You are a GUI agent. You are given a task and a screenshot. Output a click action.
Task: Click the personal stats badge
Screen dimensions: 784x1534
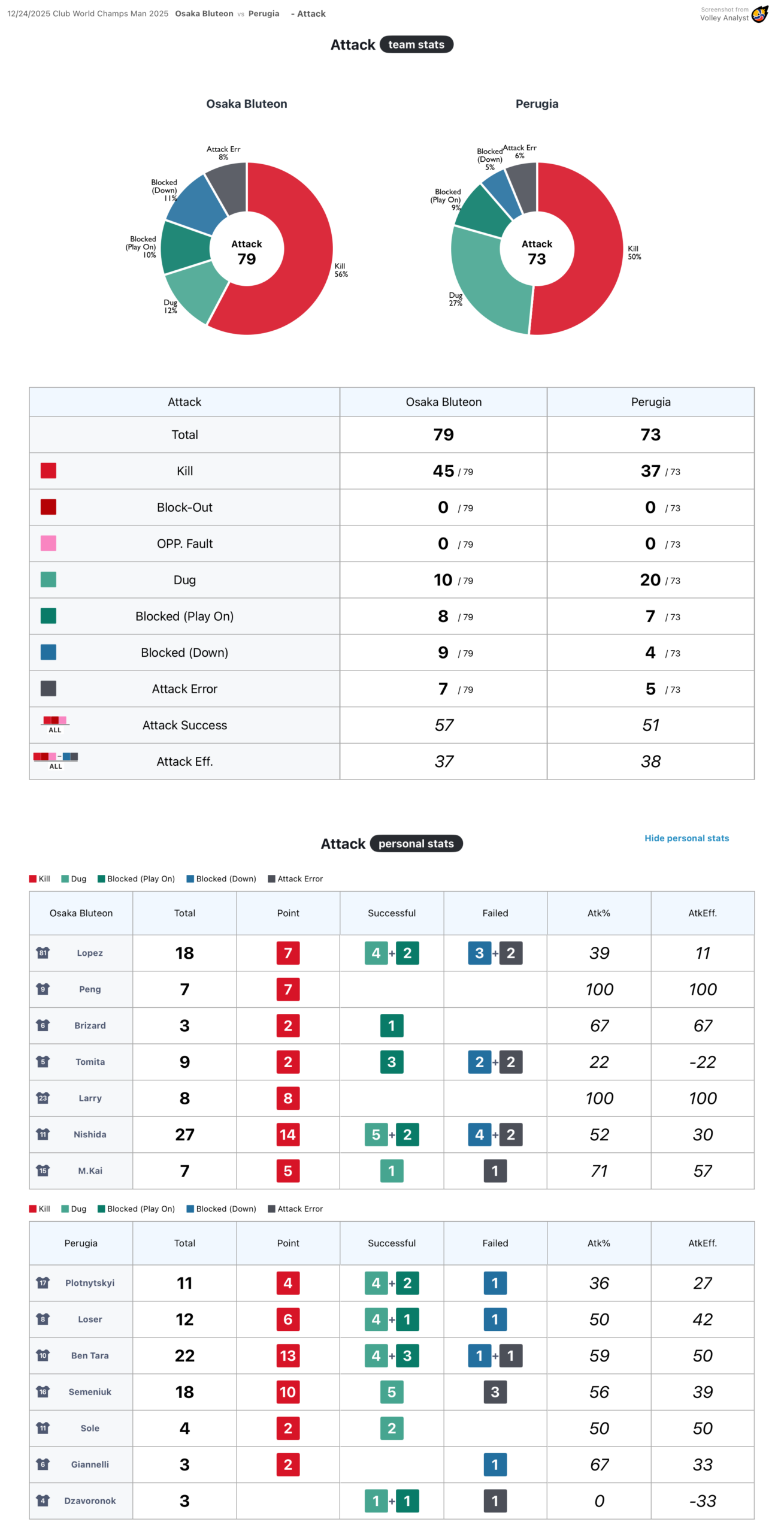(416, 843)
